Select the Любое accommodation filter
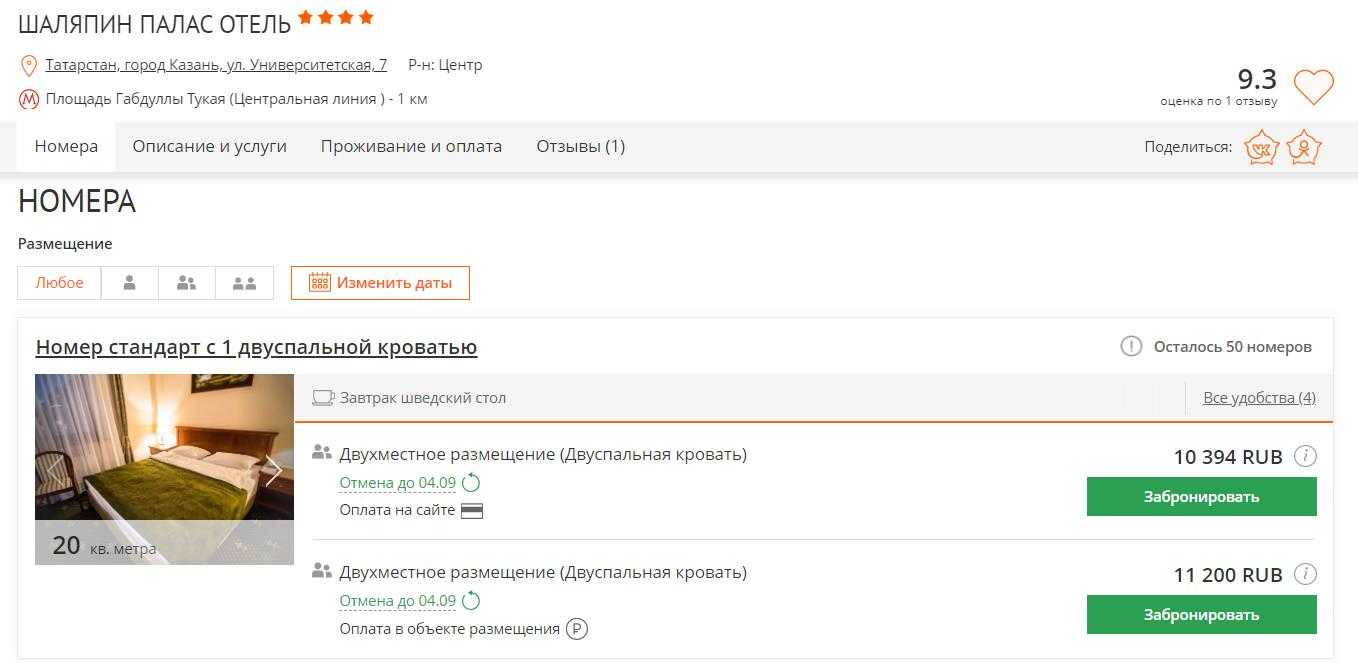The width and height of the screenshot is (1358, 665). tap(59, 283)
